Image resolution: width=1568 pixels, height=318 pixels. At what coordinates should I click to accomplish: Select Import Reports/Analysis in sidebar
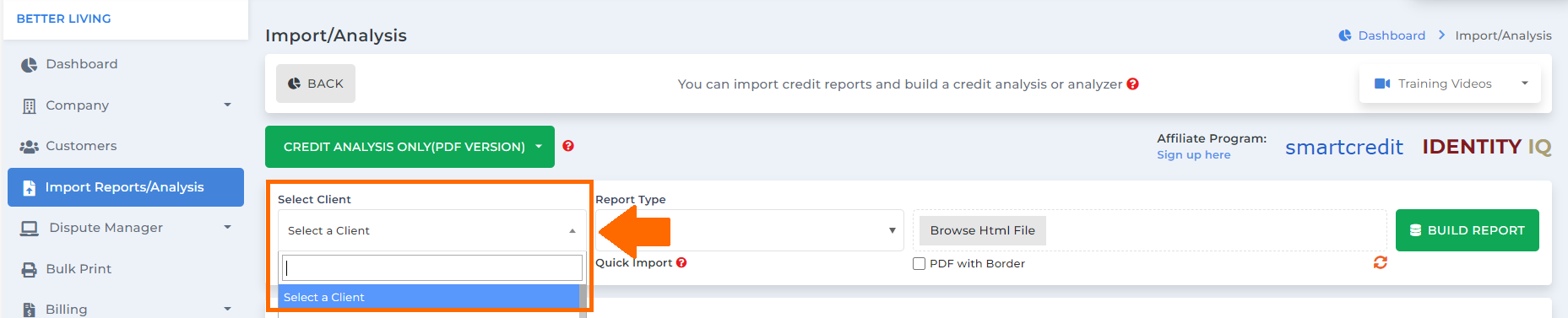point(126,187)
